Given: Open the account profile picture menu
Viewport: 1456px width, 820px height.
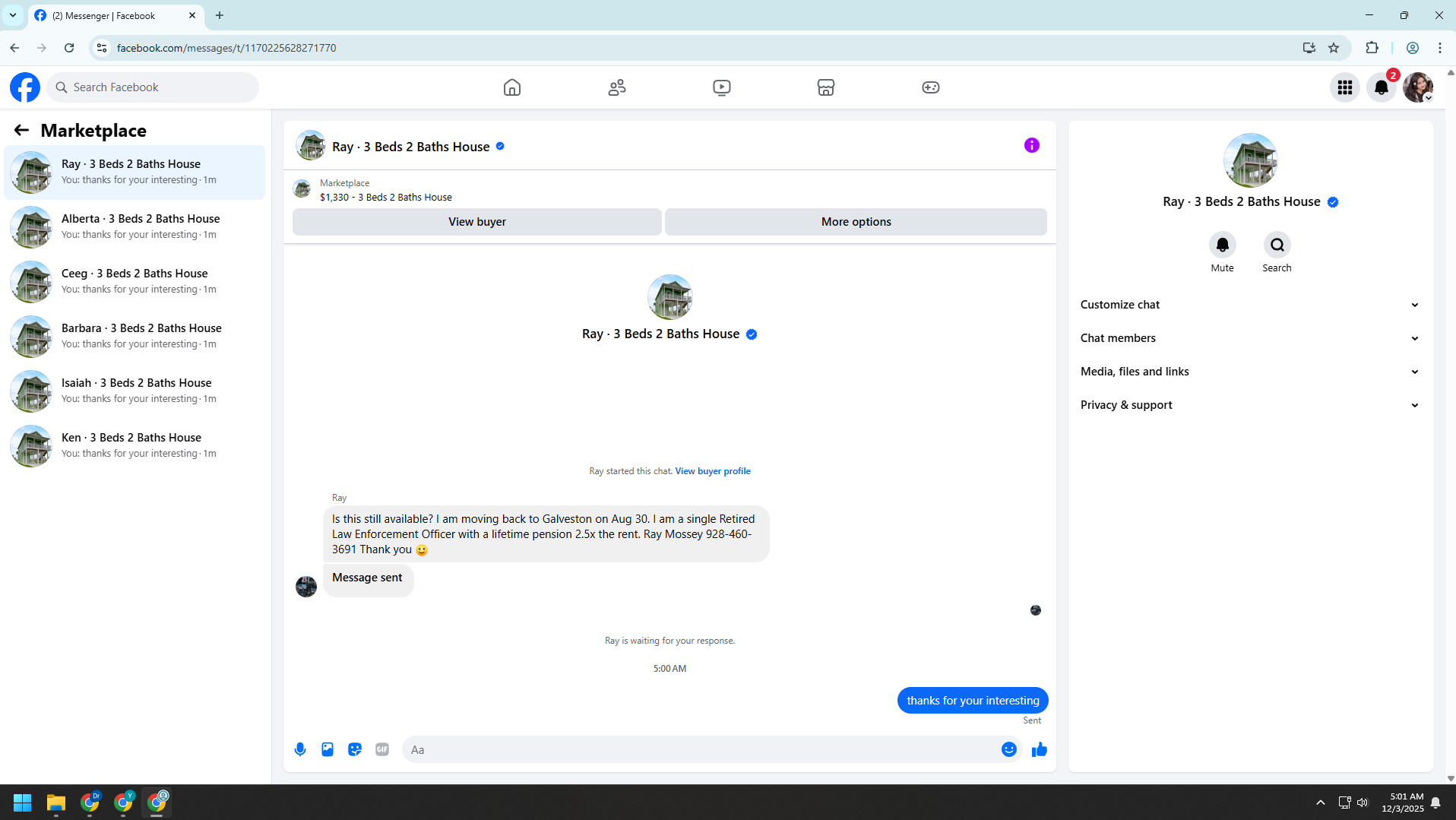Looking at the screenshot, I should pyautogui.click(x=1418, y=87).
